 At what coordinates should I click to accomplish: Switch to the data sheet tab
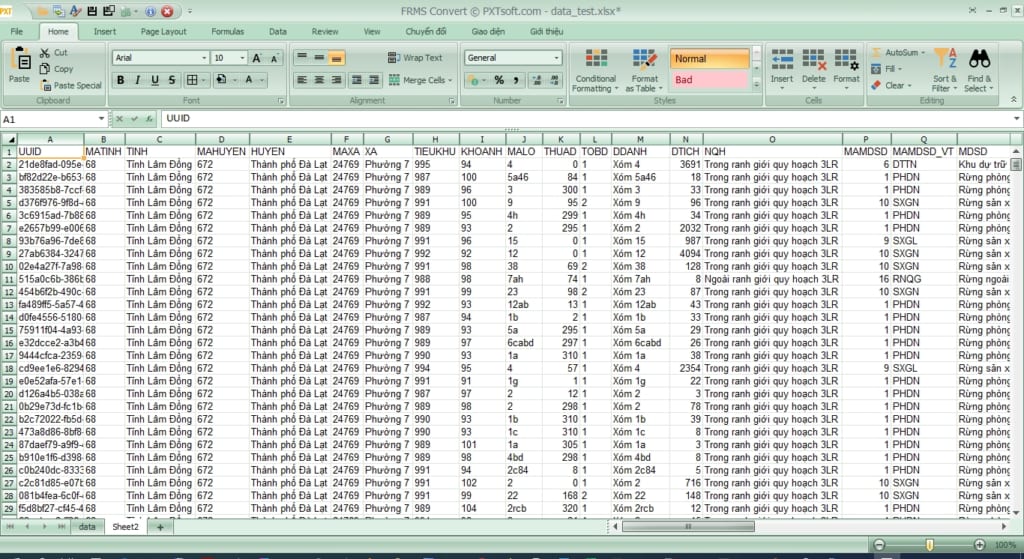88,525
